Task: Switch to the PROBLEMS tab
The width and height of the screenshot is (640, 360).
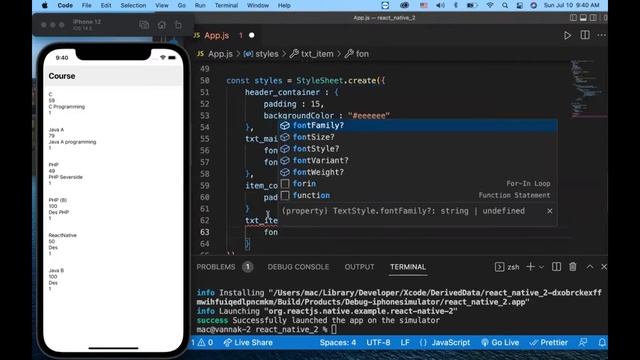Action: (x=216, y=267)
